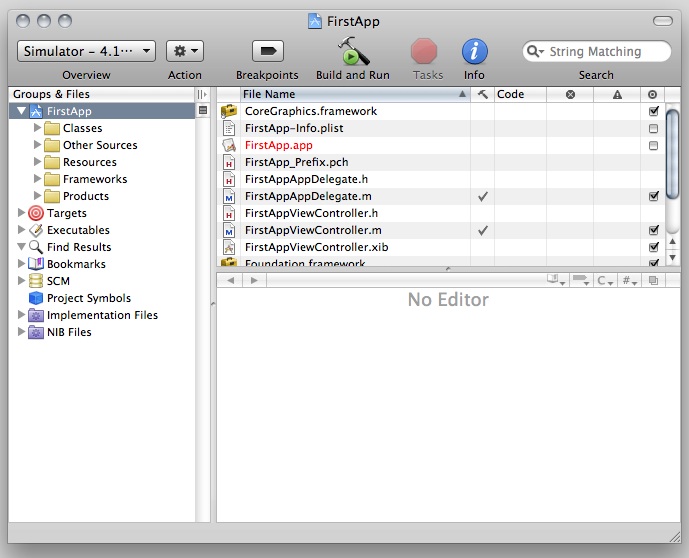The width and height of the screenshot is (689, 558).
Task: Sort by the build hammer column header
Action: point(482,94)
